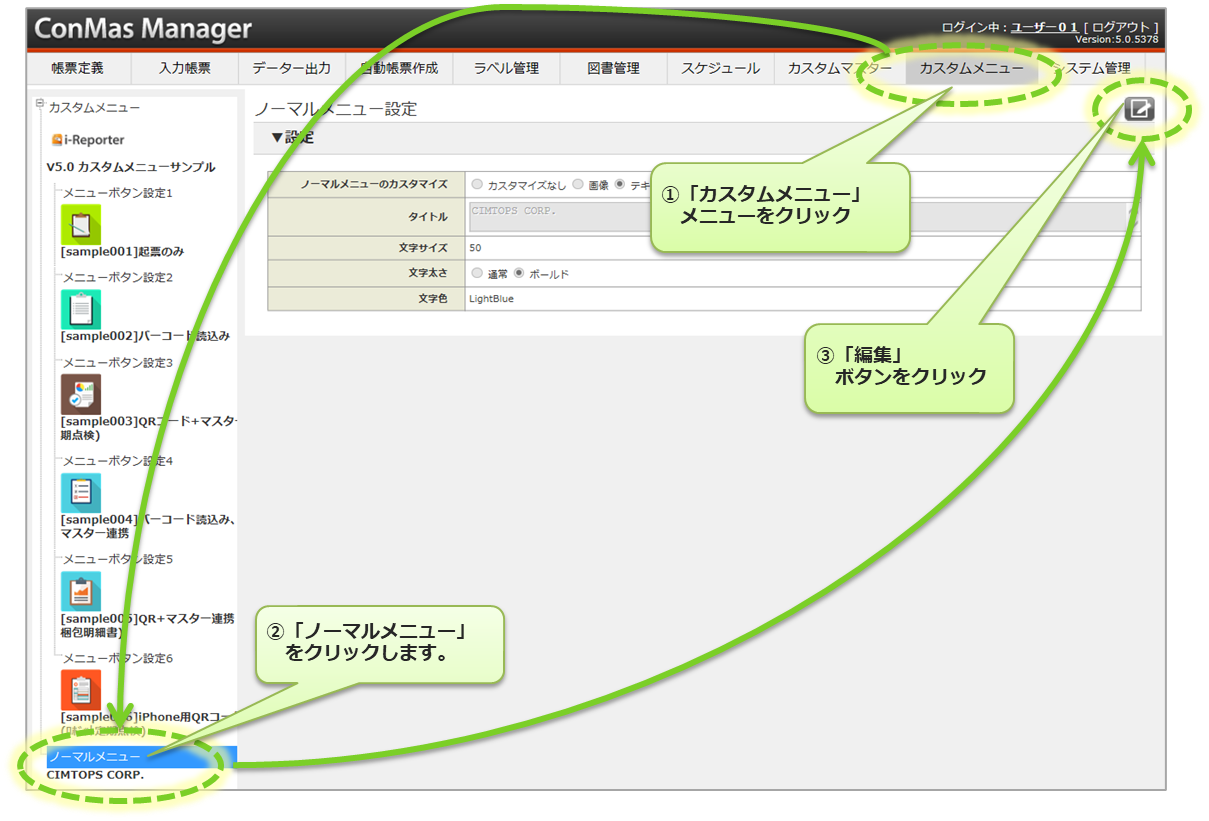This screenshot has height=821, width=1209.
Task: Click the sample001 green clipboard icon
Action: pos(81,224)
